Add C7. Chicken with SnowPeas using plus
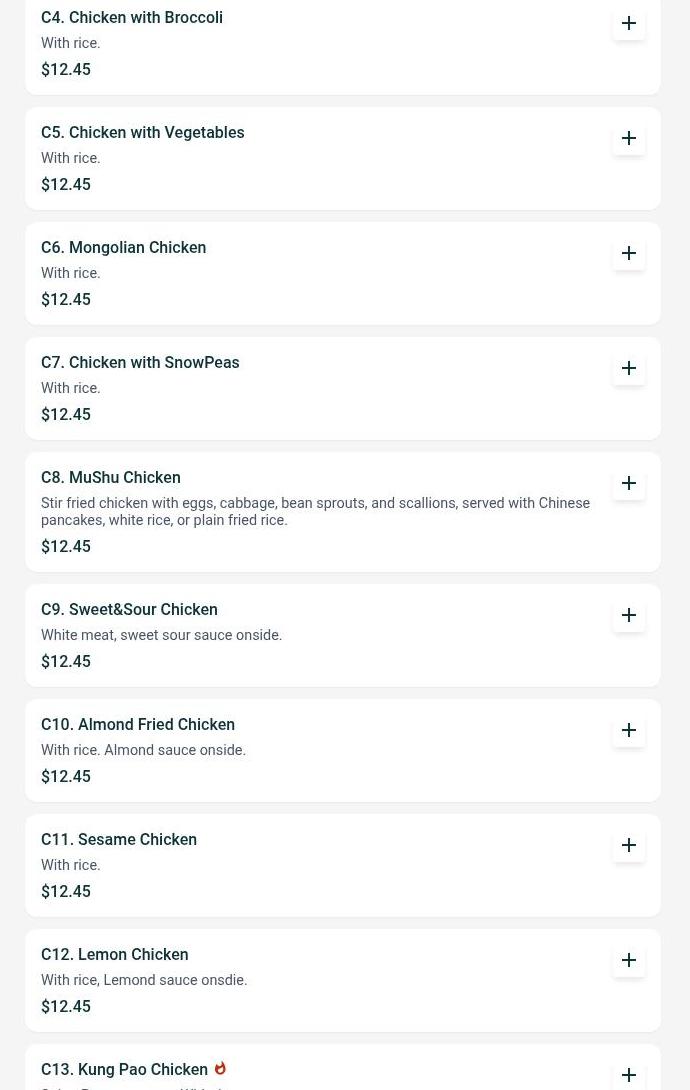The height and width of the screenshot is (1090, 690). pyautogui.click(x=628, y=368)
